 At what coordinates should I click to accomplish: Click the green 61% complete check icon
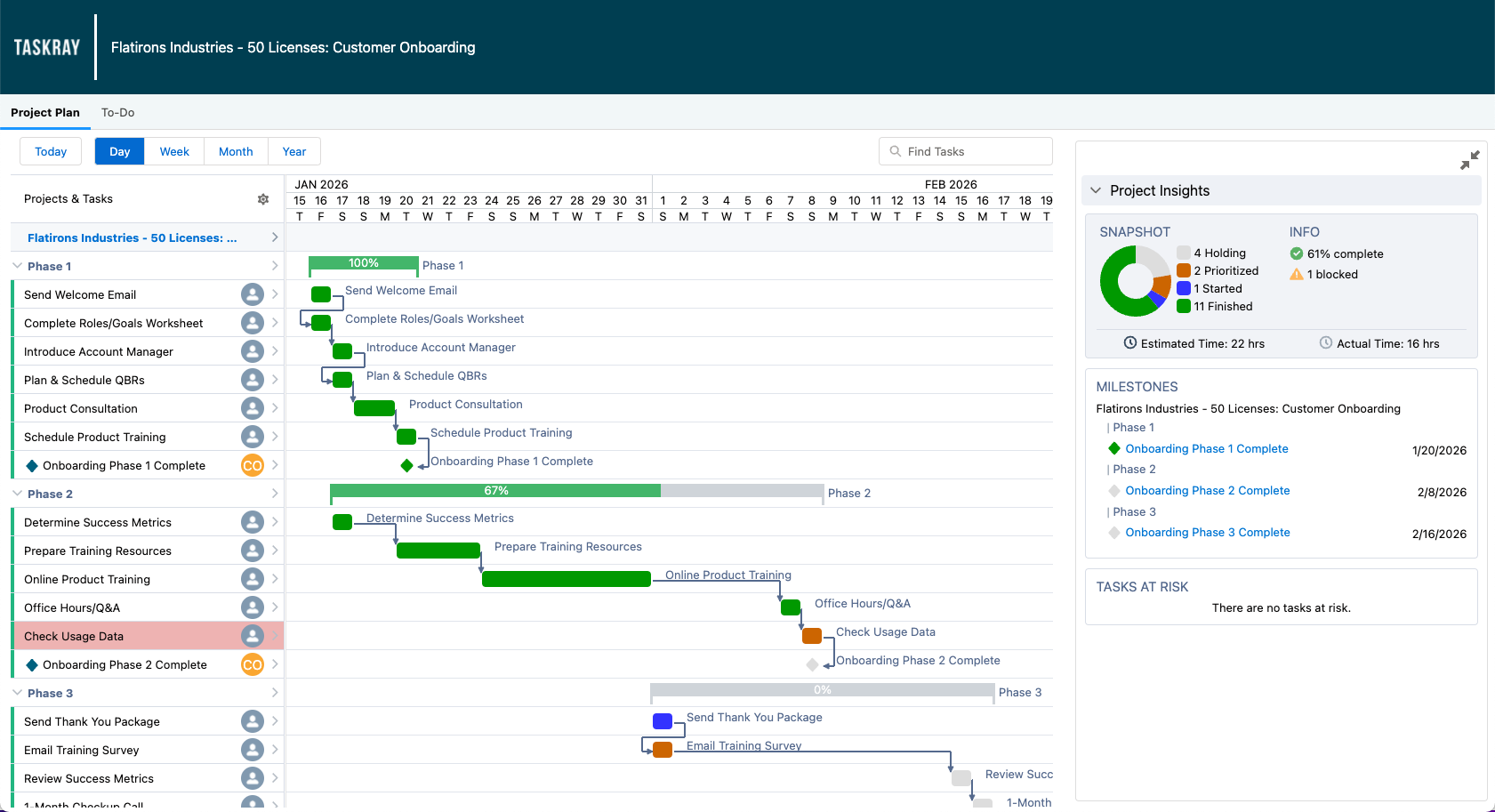(1297, 253)
